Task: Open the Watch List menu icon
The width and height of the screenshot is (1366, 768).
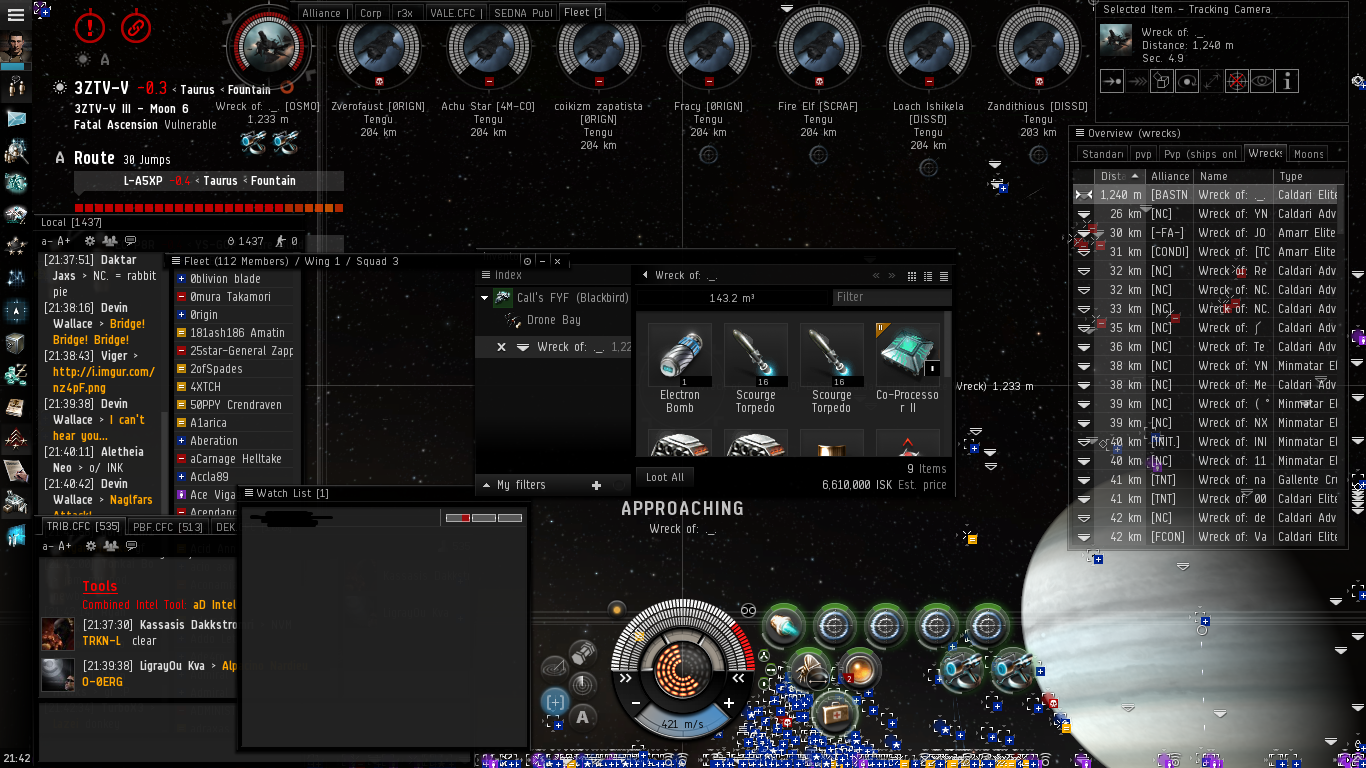Action: click(x=248, y=493)
